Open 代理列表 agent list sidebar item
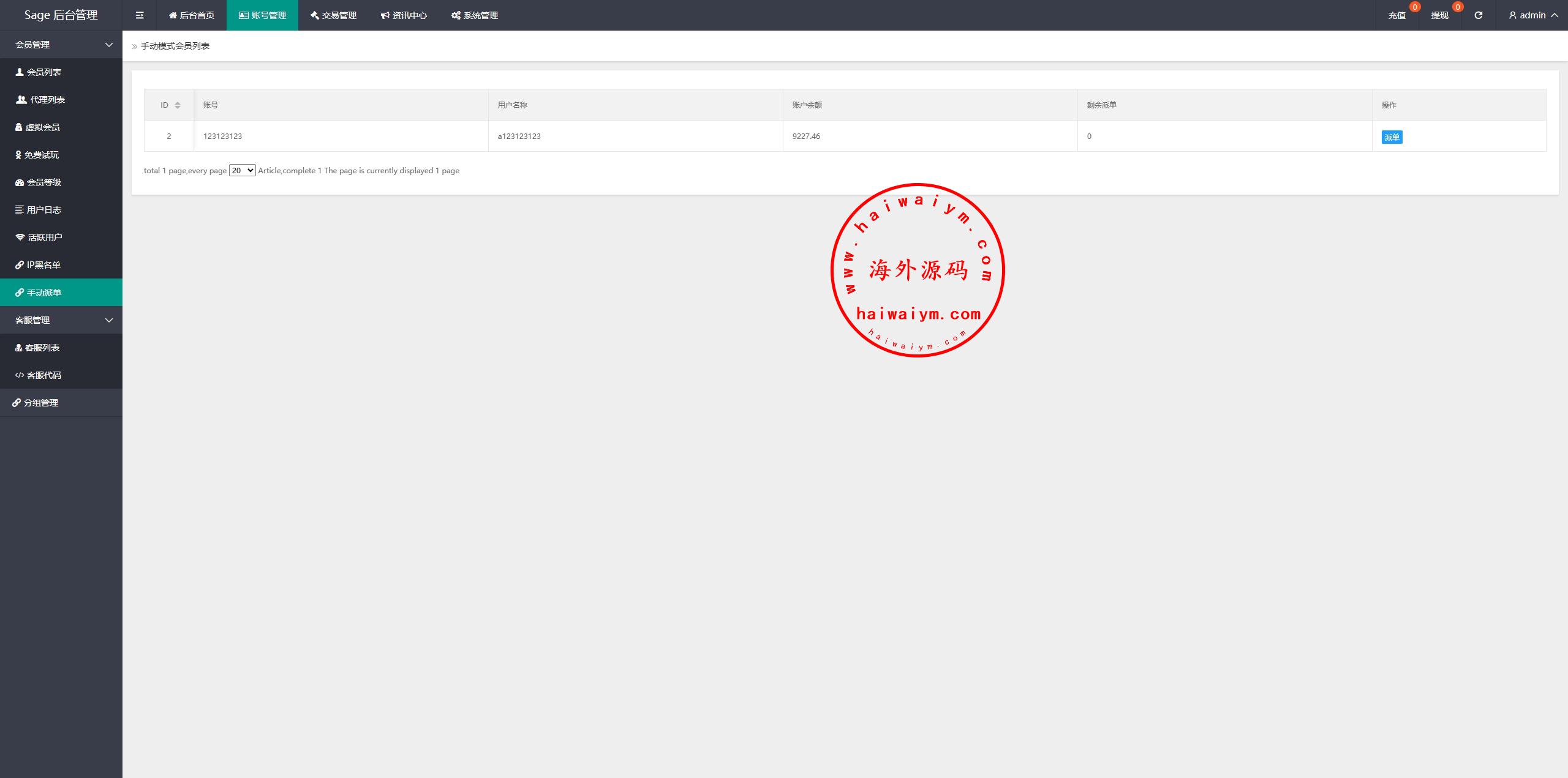The image size is (1568, 778). click(47, 100)
